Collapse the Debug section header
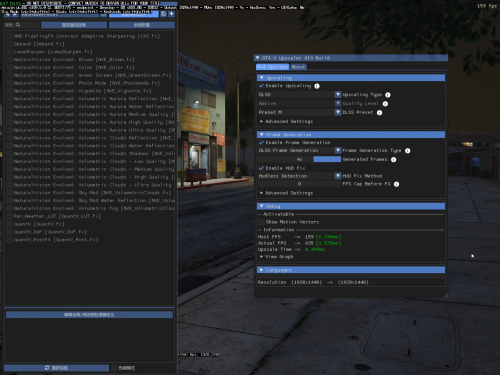This screenshot has width=500, height=375. click(351, 206)
